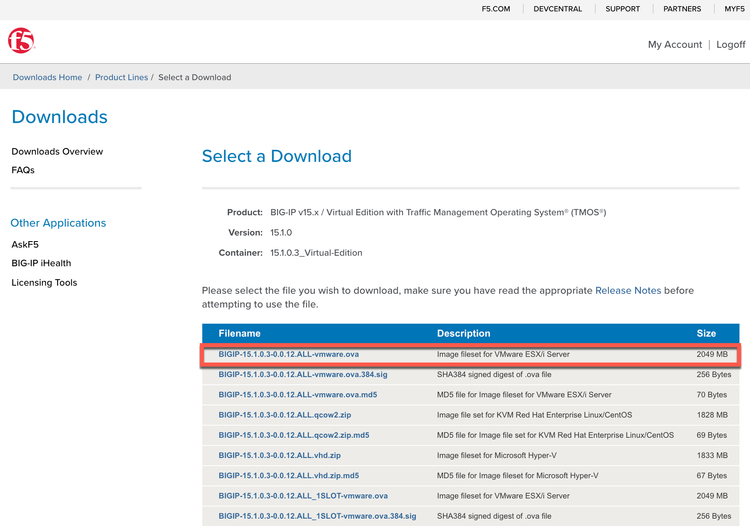Open AskF5 under Other Applications
Screen dimensions: 750x526
pos(25,245)
